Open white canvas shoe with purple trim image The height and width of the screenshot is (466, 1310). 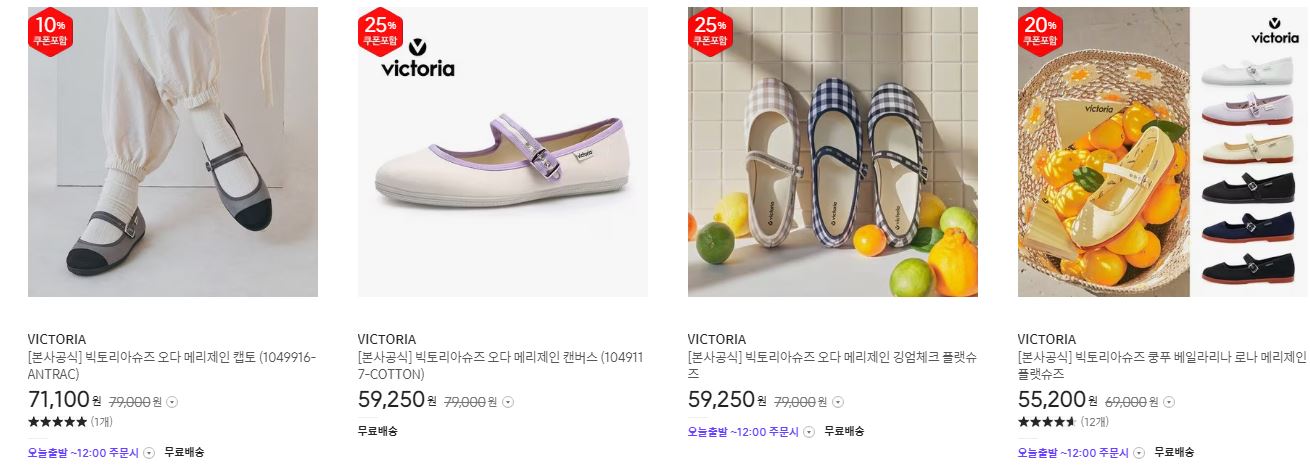pos(503,152)
